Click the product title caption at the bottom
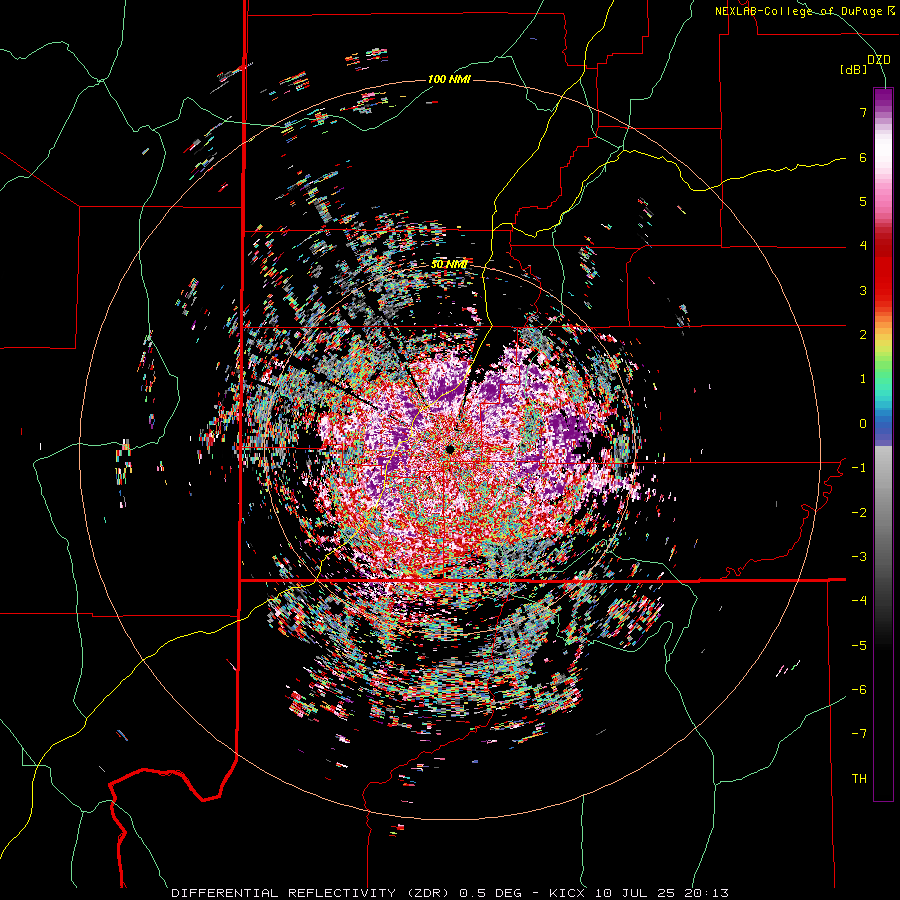Image resolution: width=900 pixels, height=900 pixels. pos(450,893)
